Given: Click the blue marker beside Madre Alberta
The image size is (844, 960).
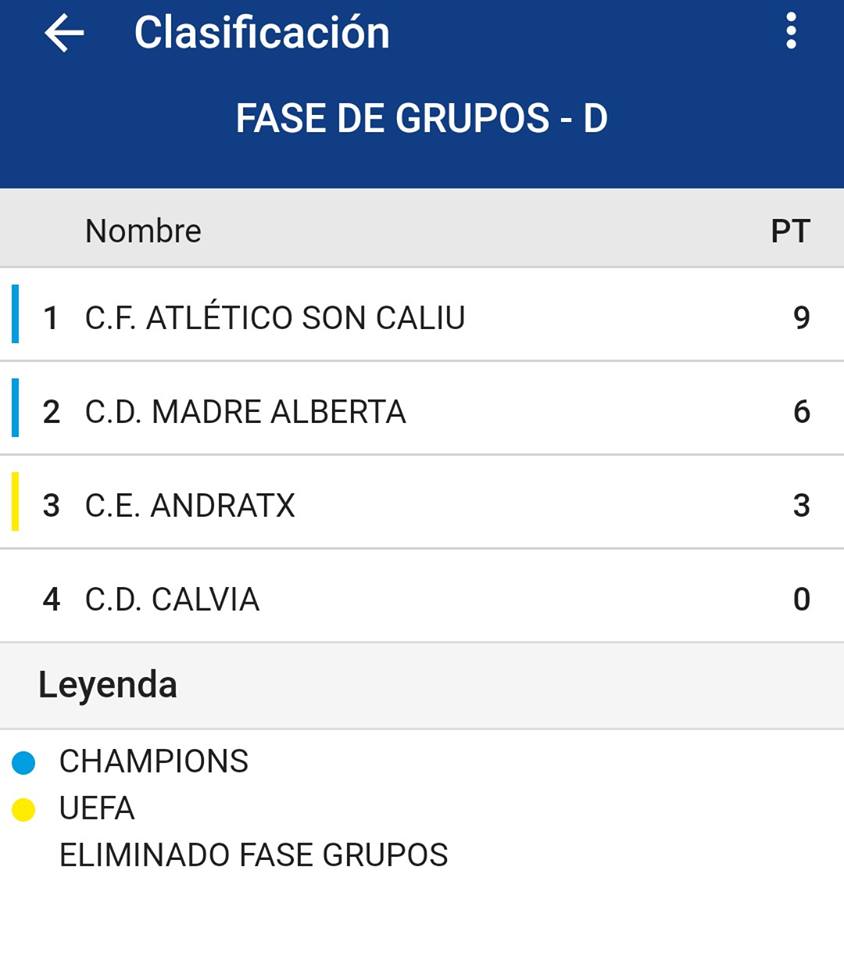Looking at the screenshot, I should coord(15,408).
